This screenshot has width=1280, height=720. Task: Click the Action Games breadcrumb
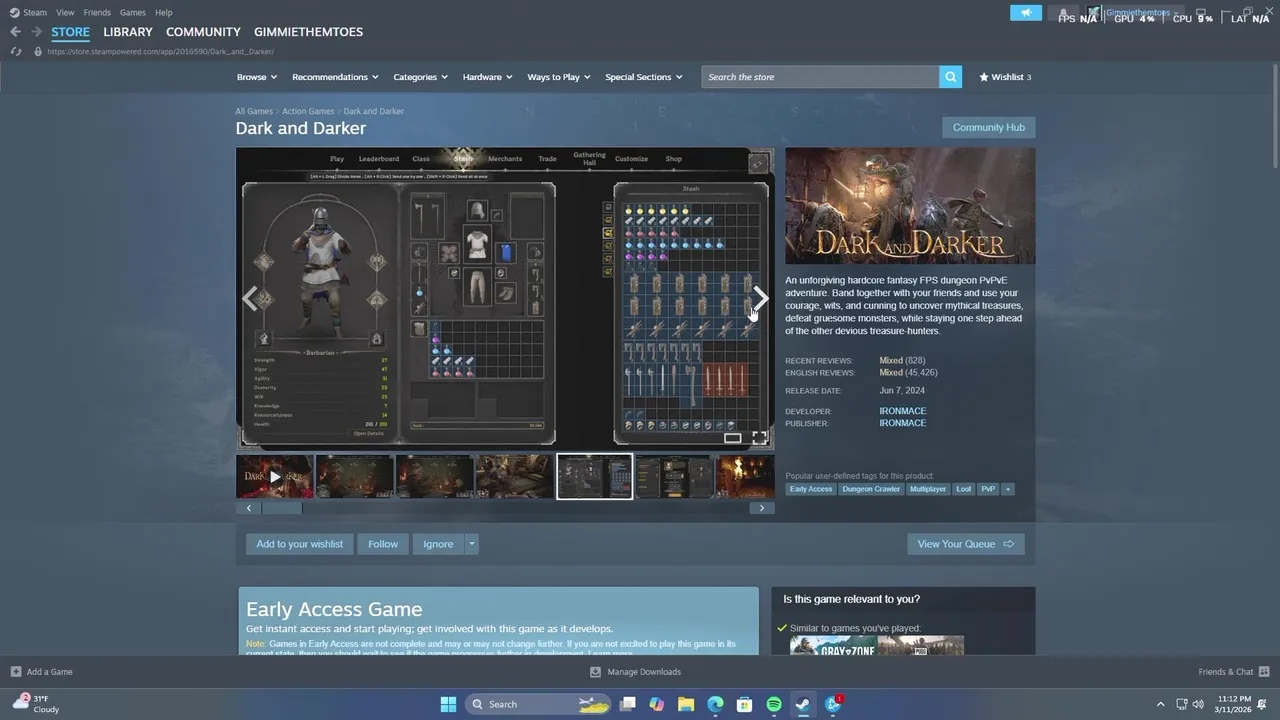pyautogui.click(x=308, y=111)
